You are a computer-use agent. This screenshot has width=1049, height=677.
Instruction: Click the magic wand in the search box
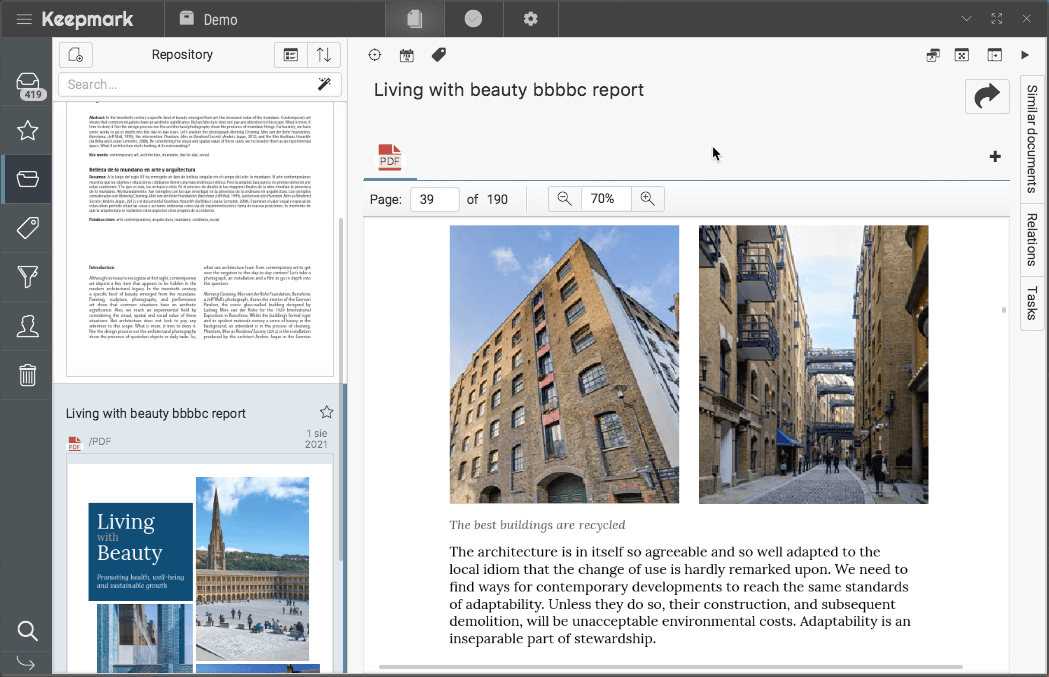click(324, 84)
